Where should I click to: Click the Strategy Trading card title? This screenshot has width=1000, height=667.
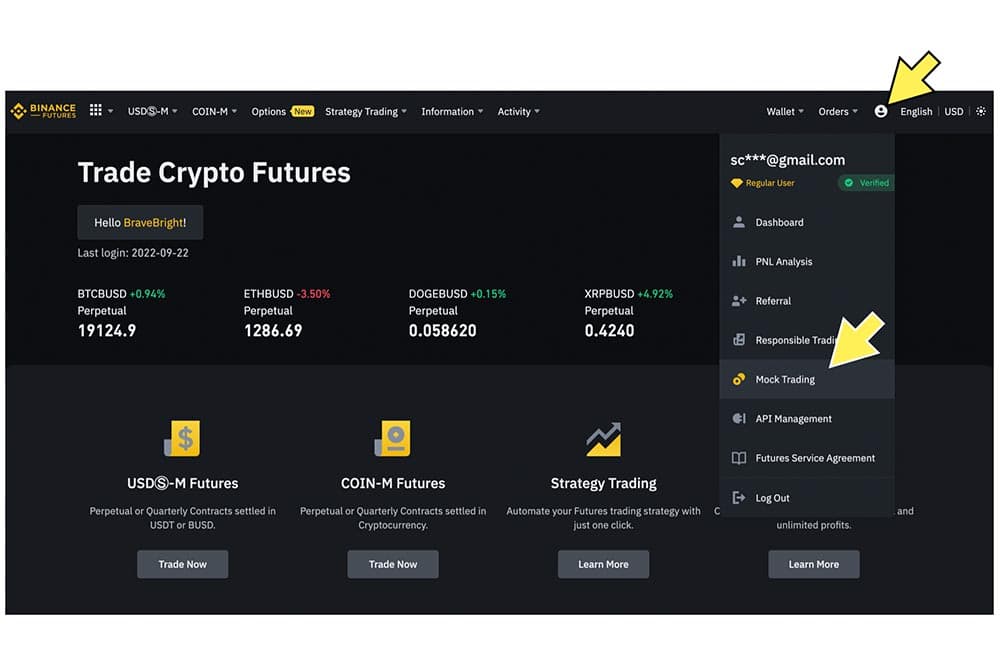[x=603, y=483]
